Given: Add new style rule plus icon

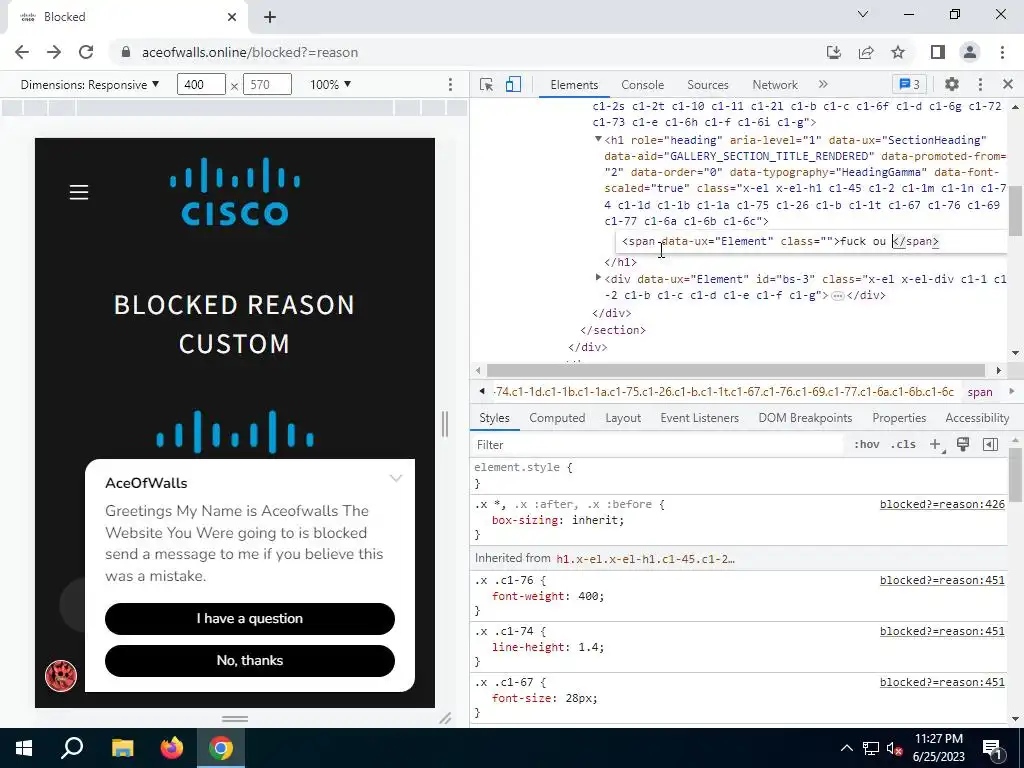Looking at the screenshot, I should pos(935,444).
